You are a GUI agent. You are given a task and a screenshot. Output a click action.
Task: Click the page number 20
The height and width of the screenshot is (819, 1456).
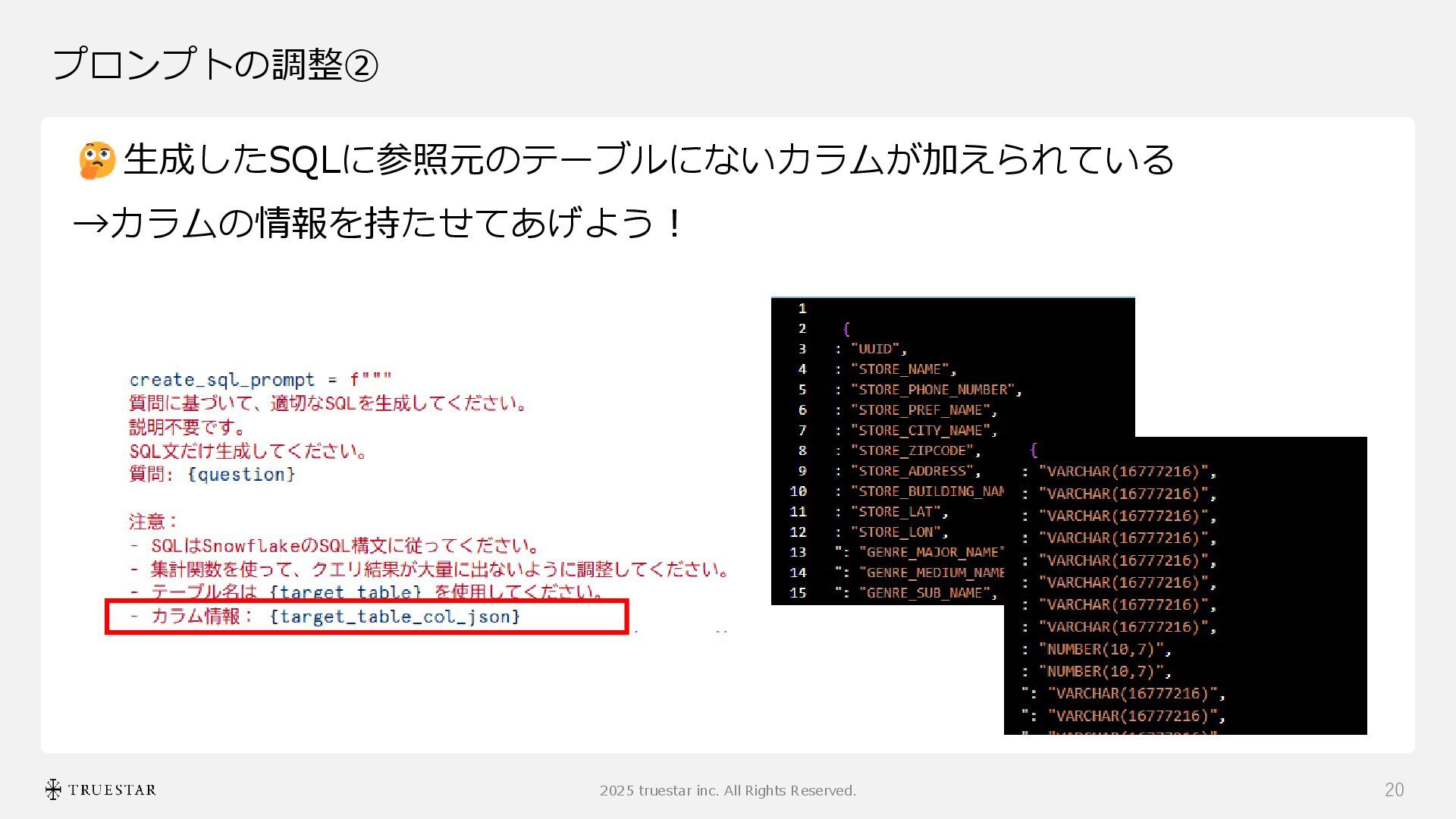pyautogui.click(x=1394, y=790)
